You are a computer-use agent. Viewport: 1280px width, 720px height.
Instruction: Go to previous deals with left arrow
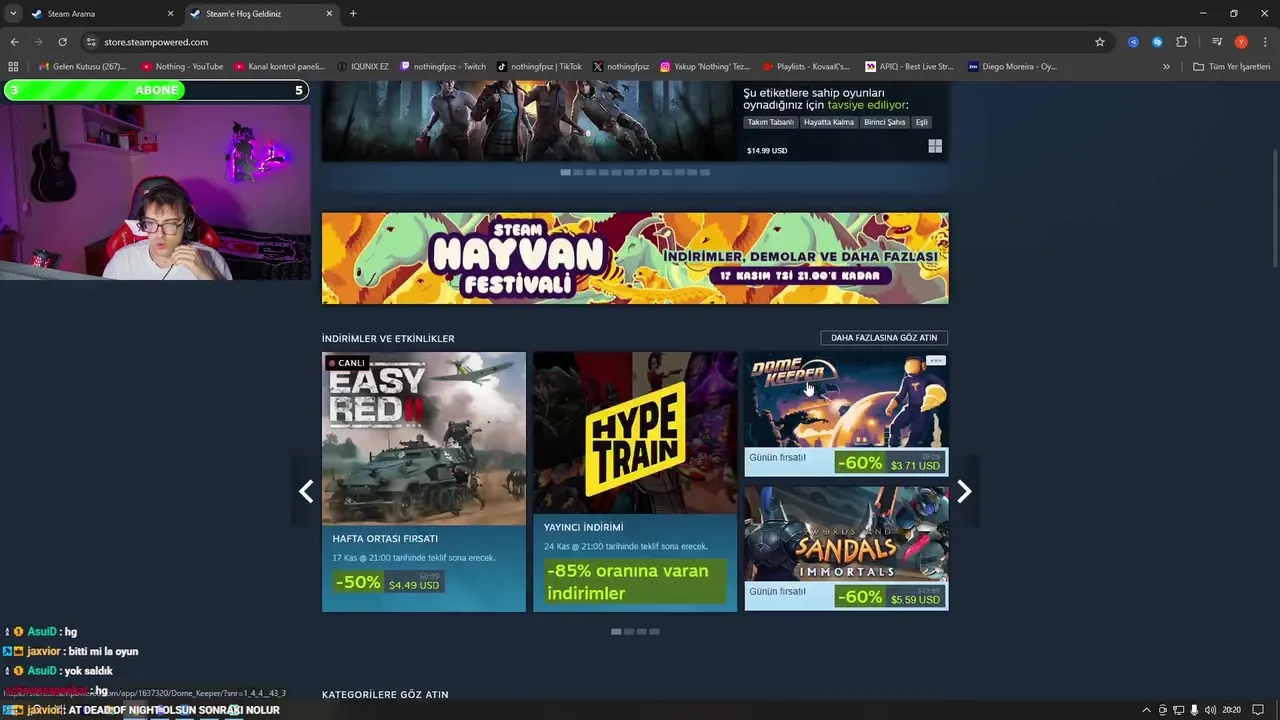307,491
